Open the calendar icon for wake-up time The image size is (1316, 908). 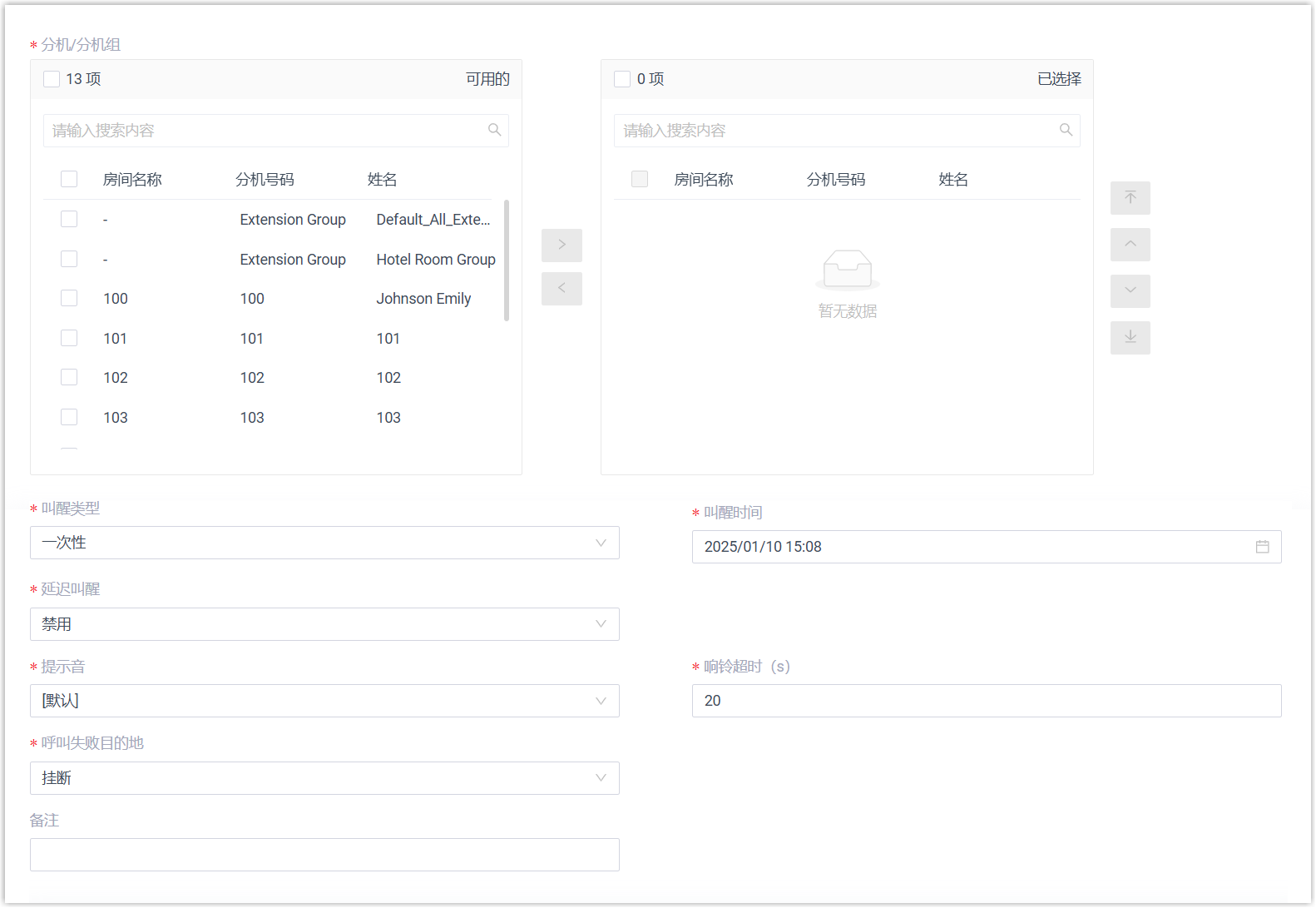1262,547
